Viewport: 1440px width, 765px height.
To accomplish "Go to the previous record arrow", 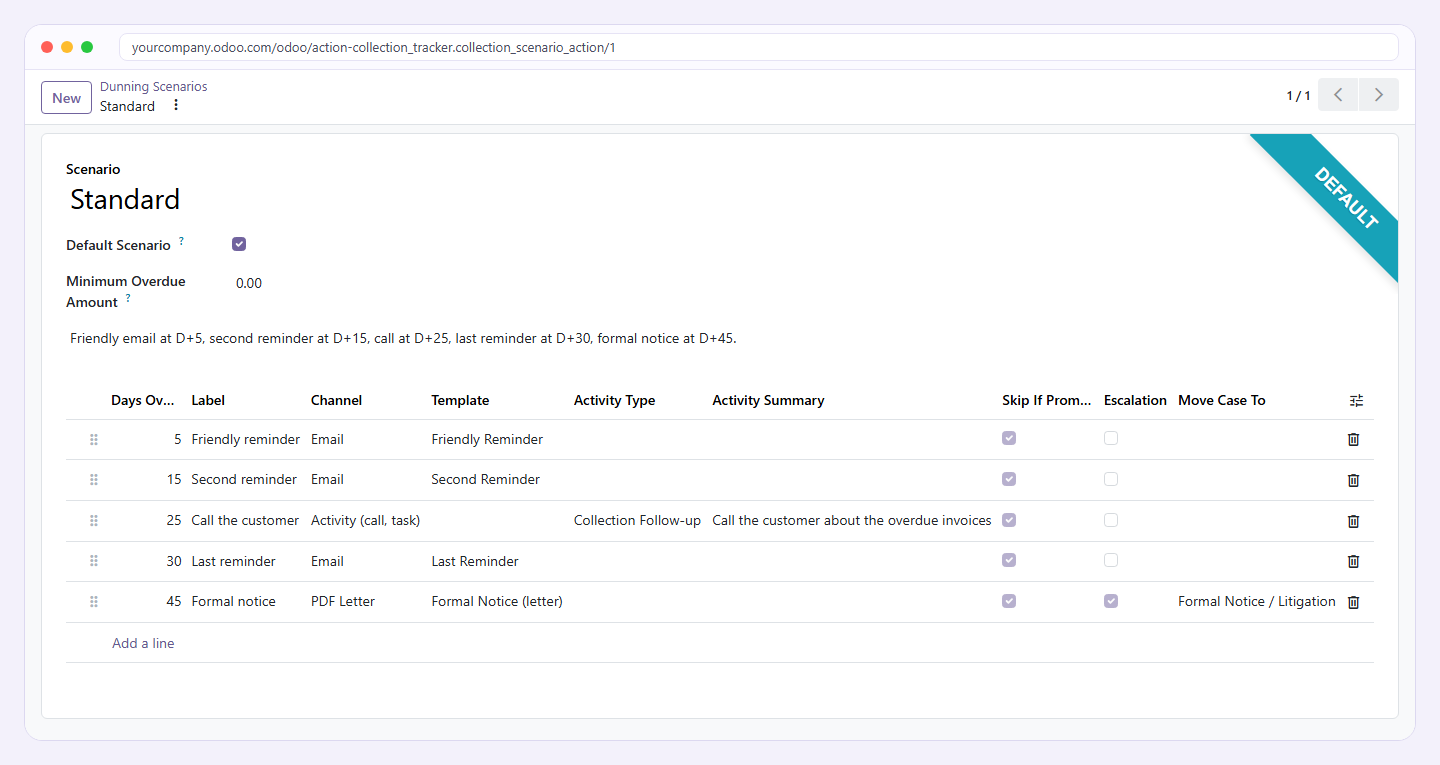I will point(1338,95).
